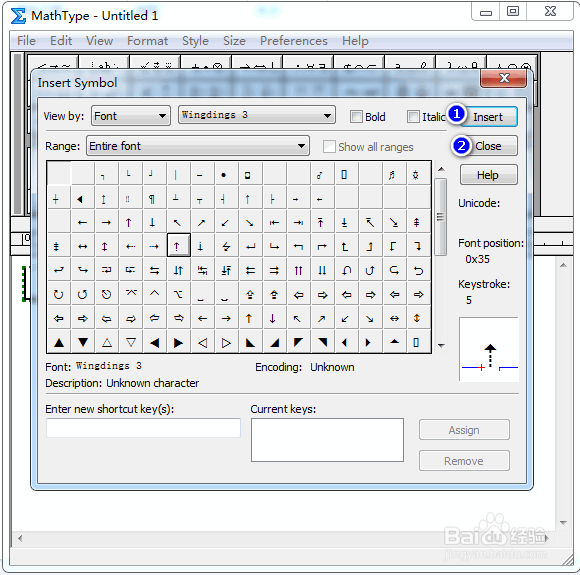This screenshot has width=580, height=575.
Task: Open the Size menu
Action: click(234, 41)
